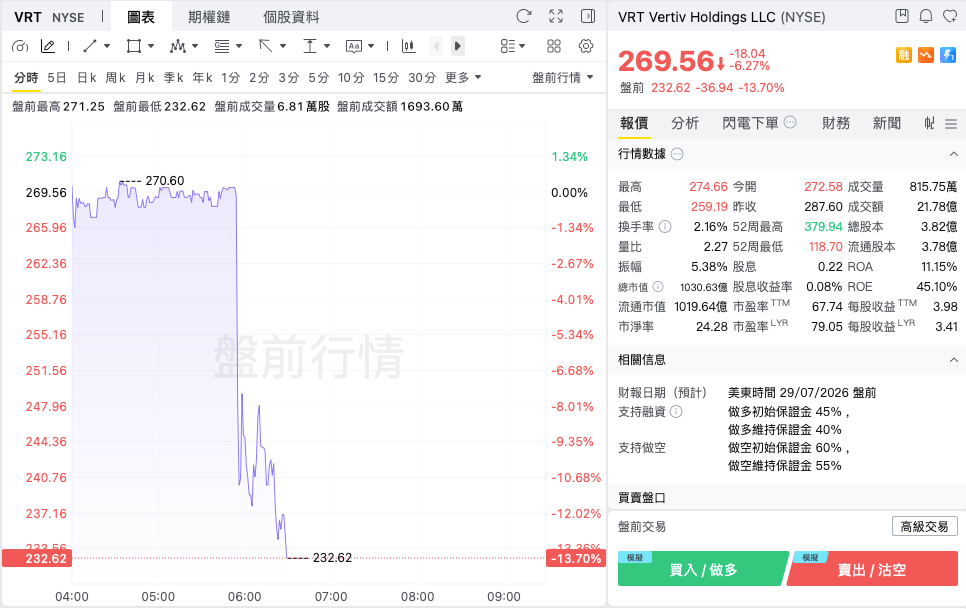Switch to 月k chart period

pyautogui.click(x=144, y=78)
